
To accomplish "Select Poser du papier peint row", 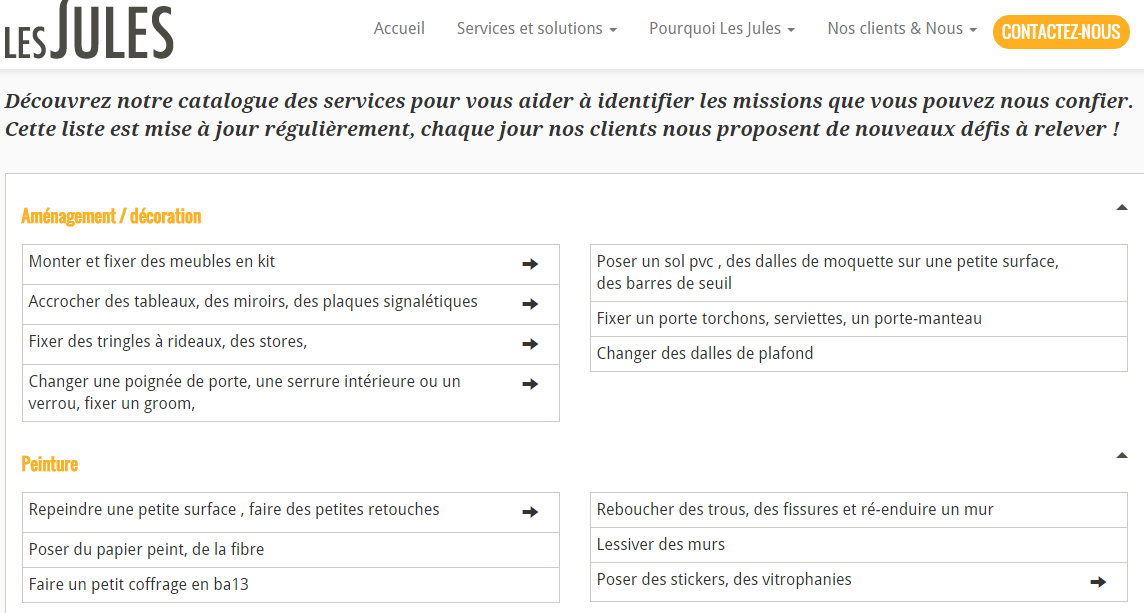I will (x=291, y=550).
